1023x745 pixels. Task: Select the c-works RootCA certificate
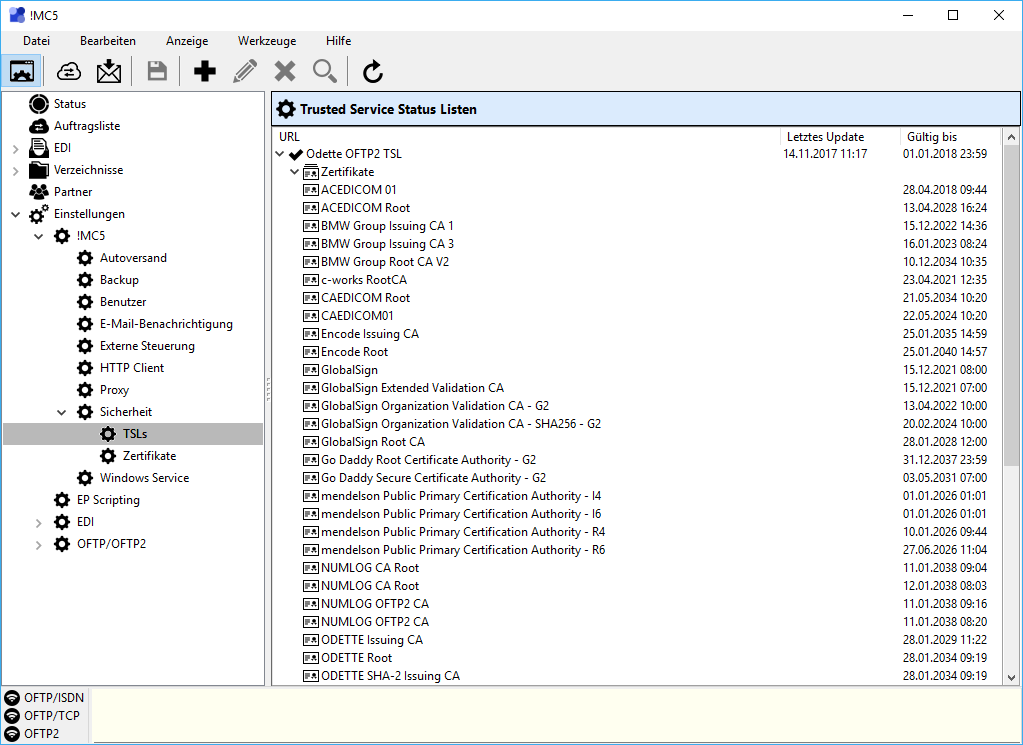tap(363, 280)
